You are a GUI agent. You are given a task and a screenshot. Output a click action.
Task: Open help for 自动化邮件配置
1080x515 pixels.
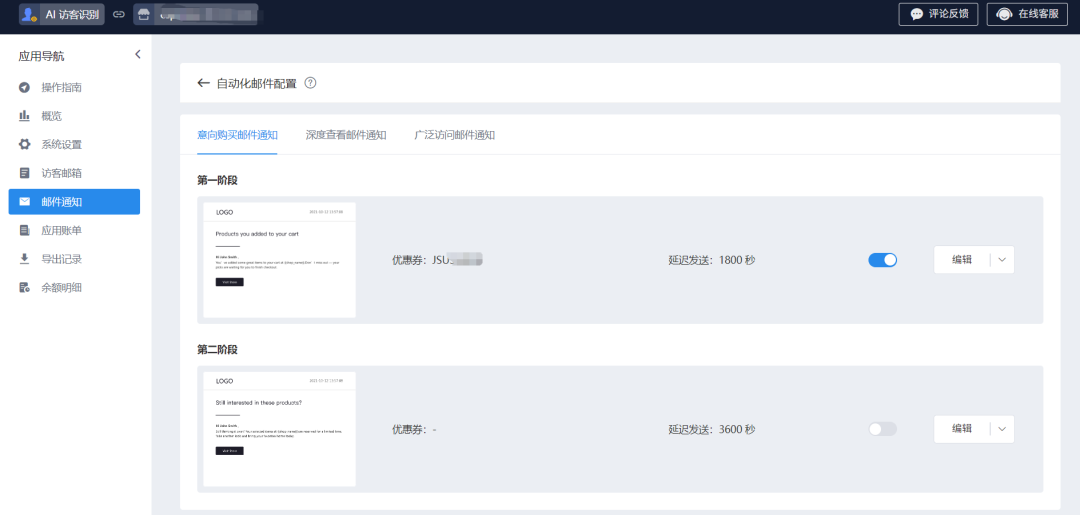coord(311,83)
